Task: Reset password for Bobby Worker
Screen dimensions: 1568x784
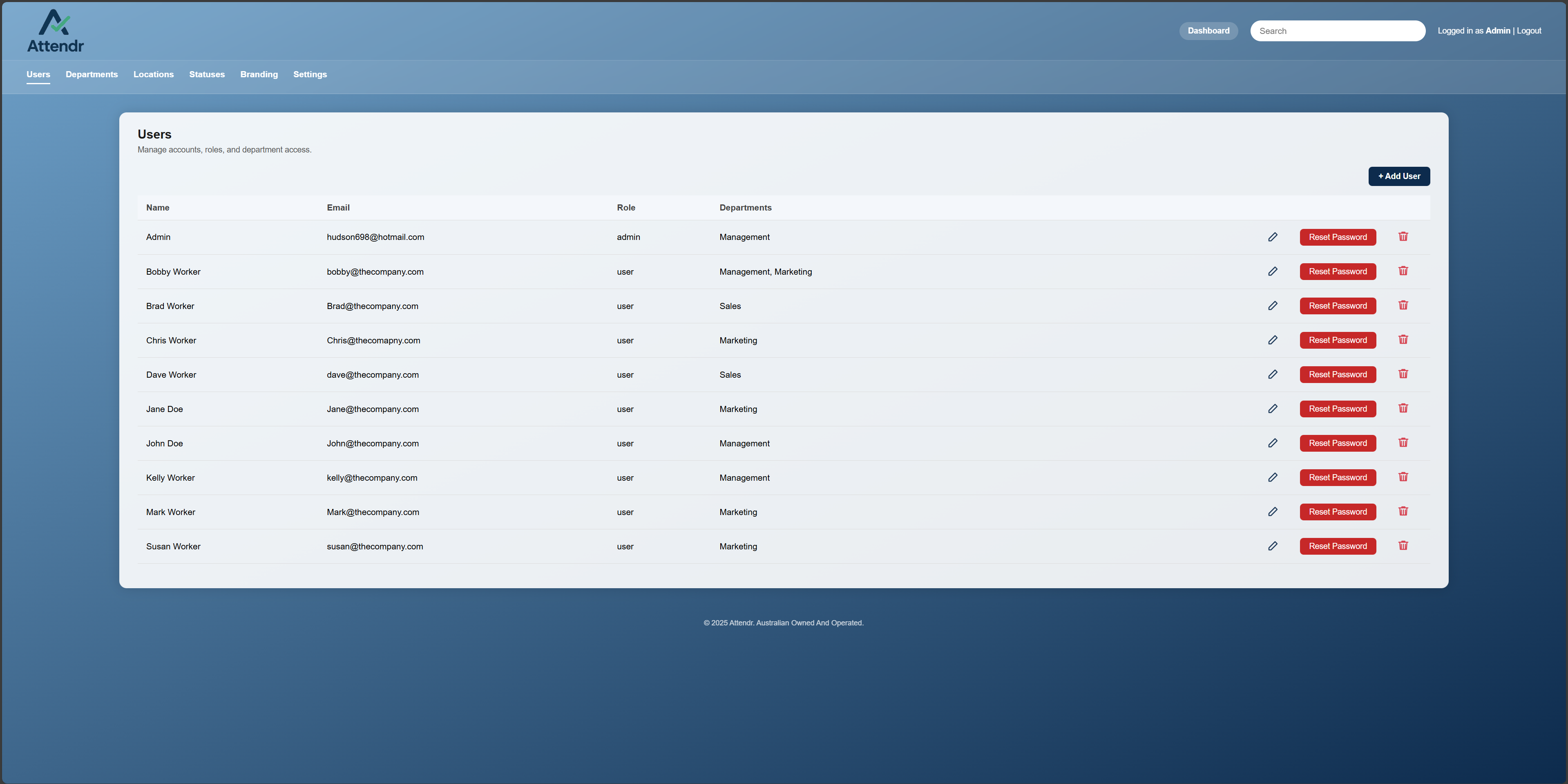Action: tap(1337, 272)
